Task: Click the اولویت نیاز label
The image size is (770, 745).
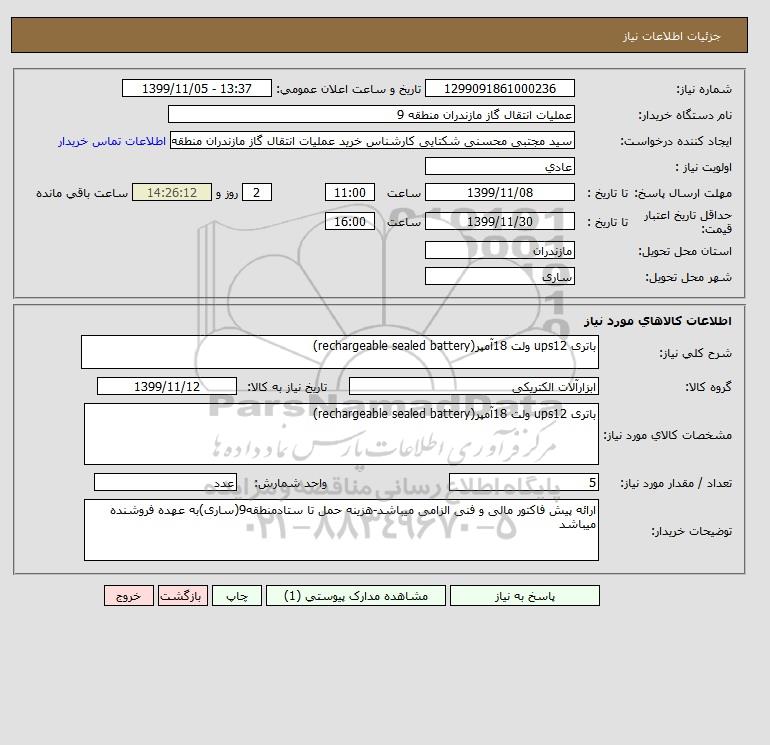Action: pos(704,167)
